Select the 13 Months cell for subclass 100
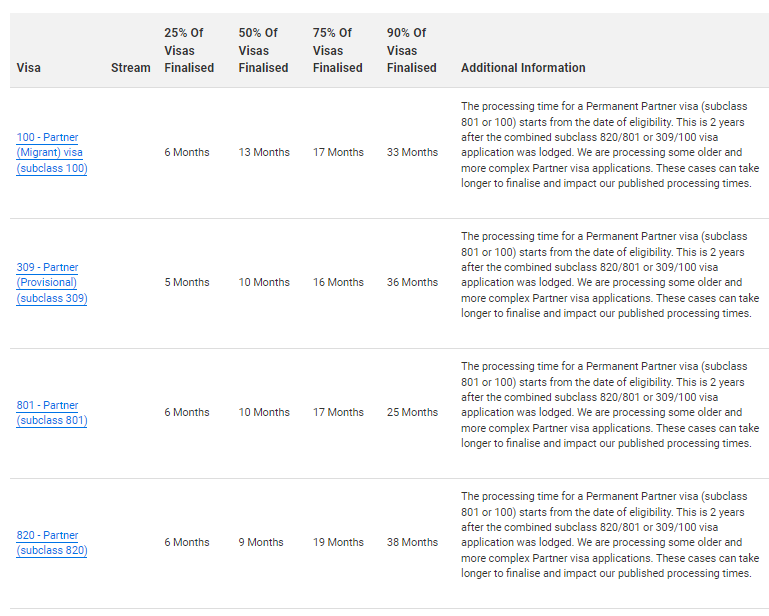The height and width of the screenshot is (616, 769). click(x=264, y=153)
